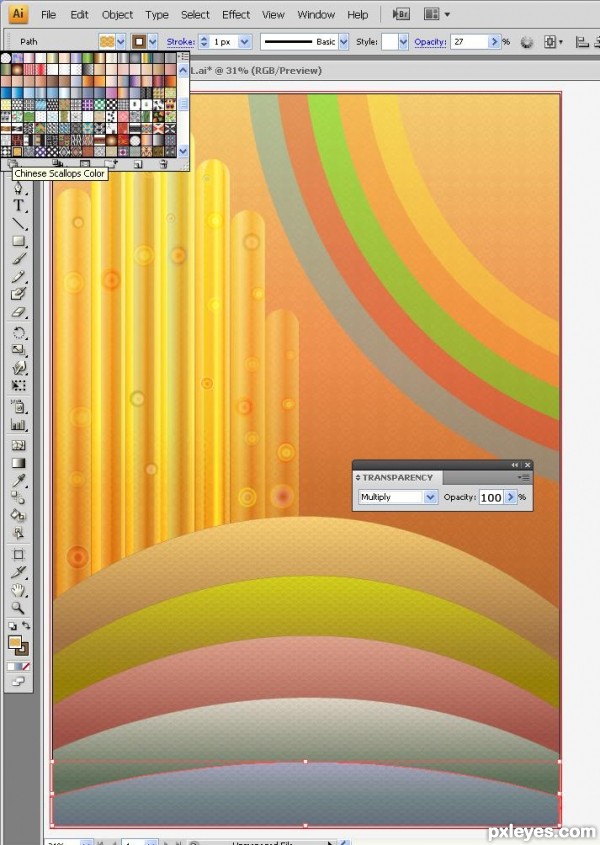Select the Live Paint Selection tool

[18, 534]
